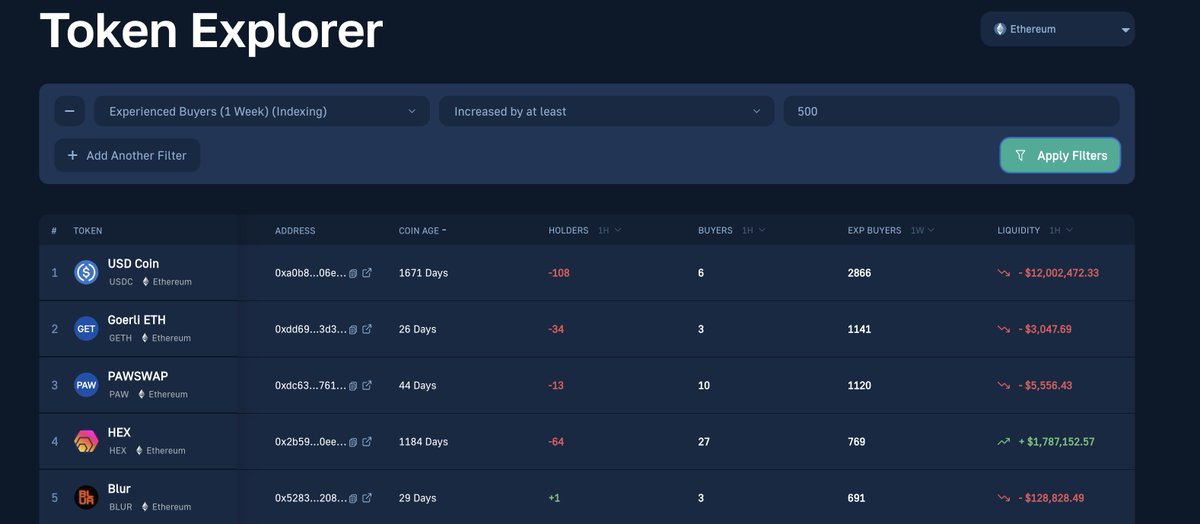Image resolution: width=1200 pixels, height=524 pixels.
Task: Change Buyers 1H timeframe dropdown
Action: pos(754,231)
